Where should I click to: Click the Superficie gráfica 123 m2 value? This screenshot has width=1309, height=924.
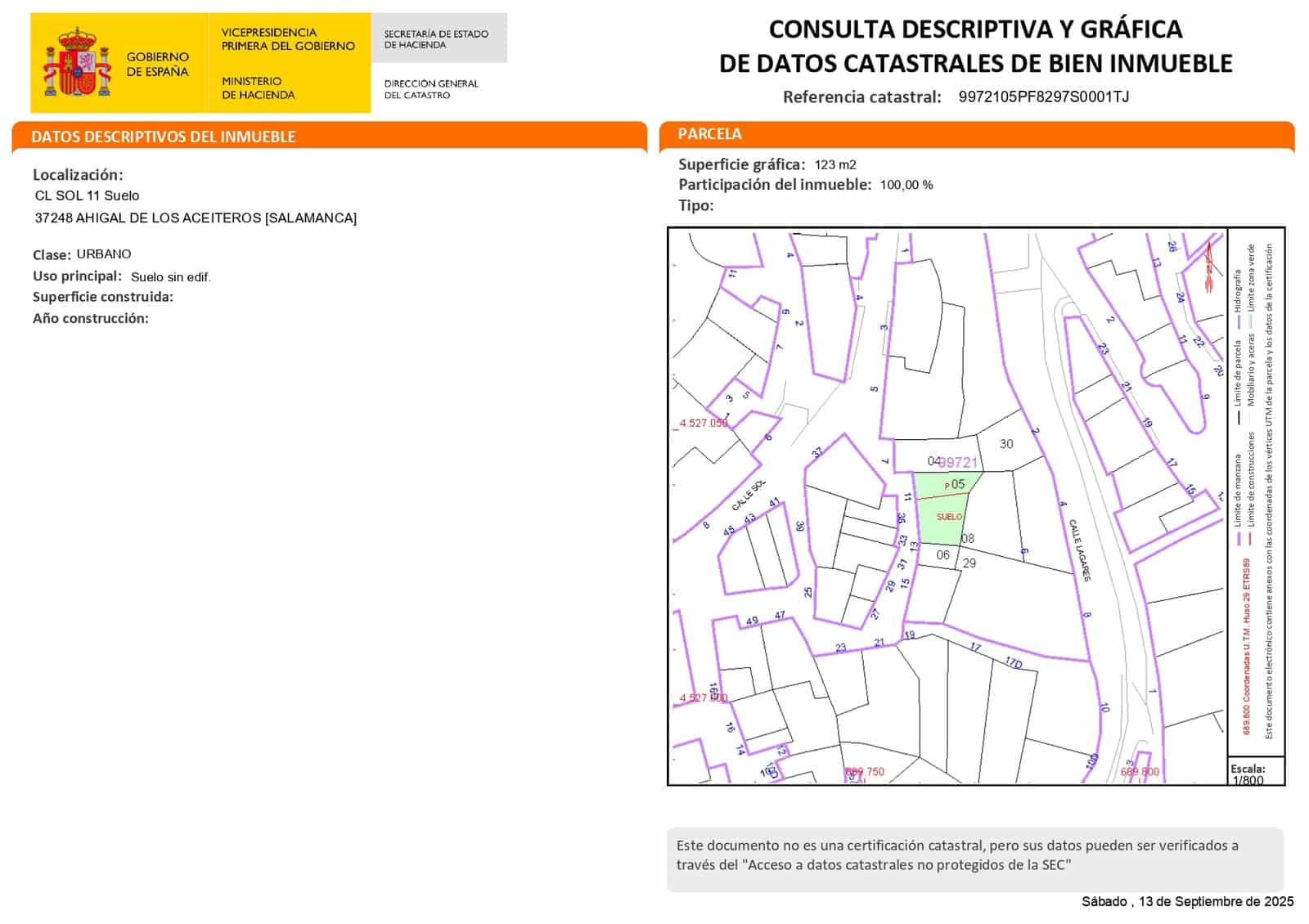(x=835, y=164)
